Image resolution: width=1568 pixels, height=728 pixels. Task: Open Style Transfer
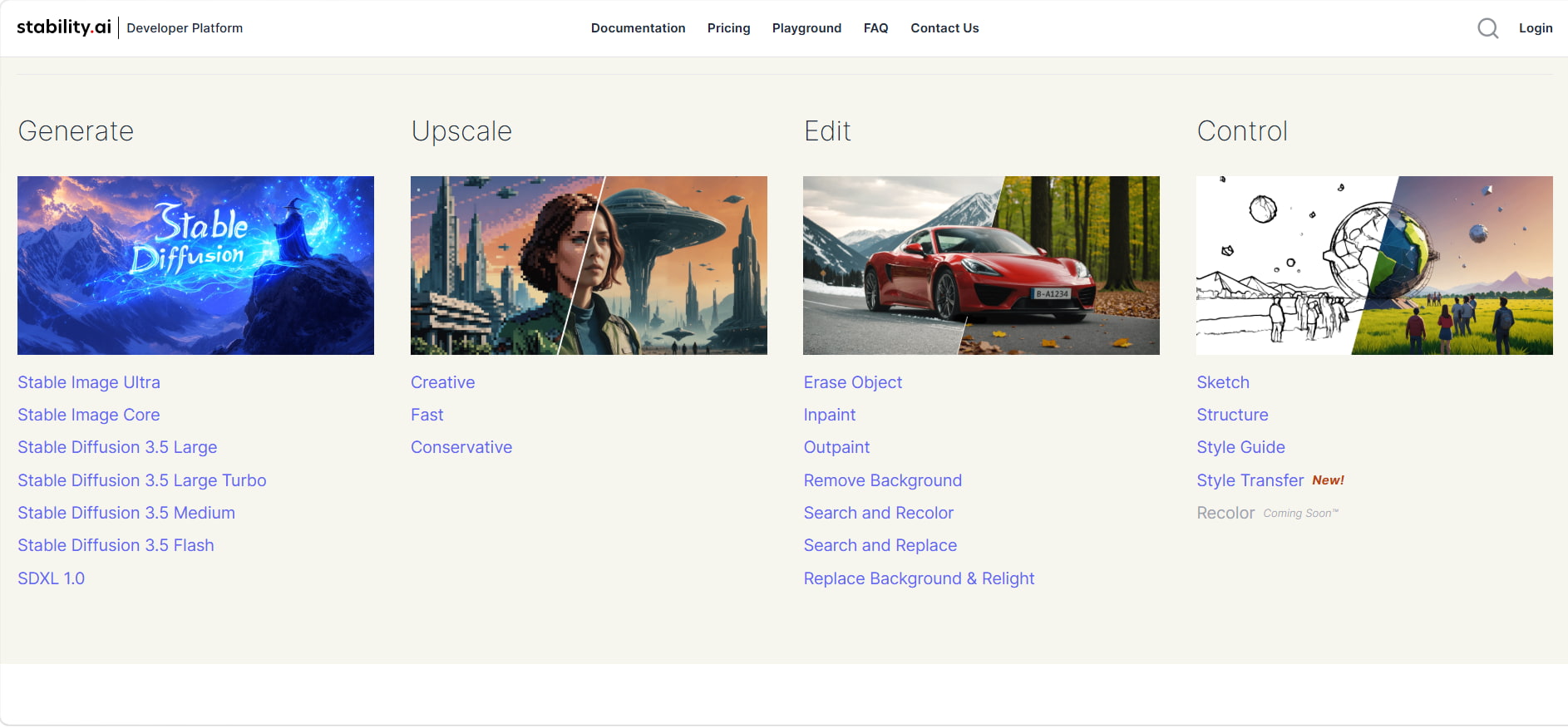pos(1250,480)
